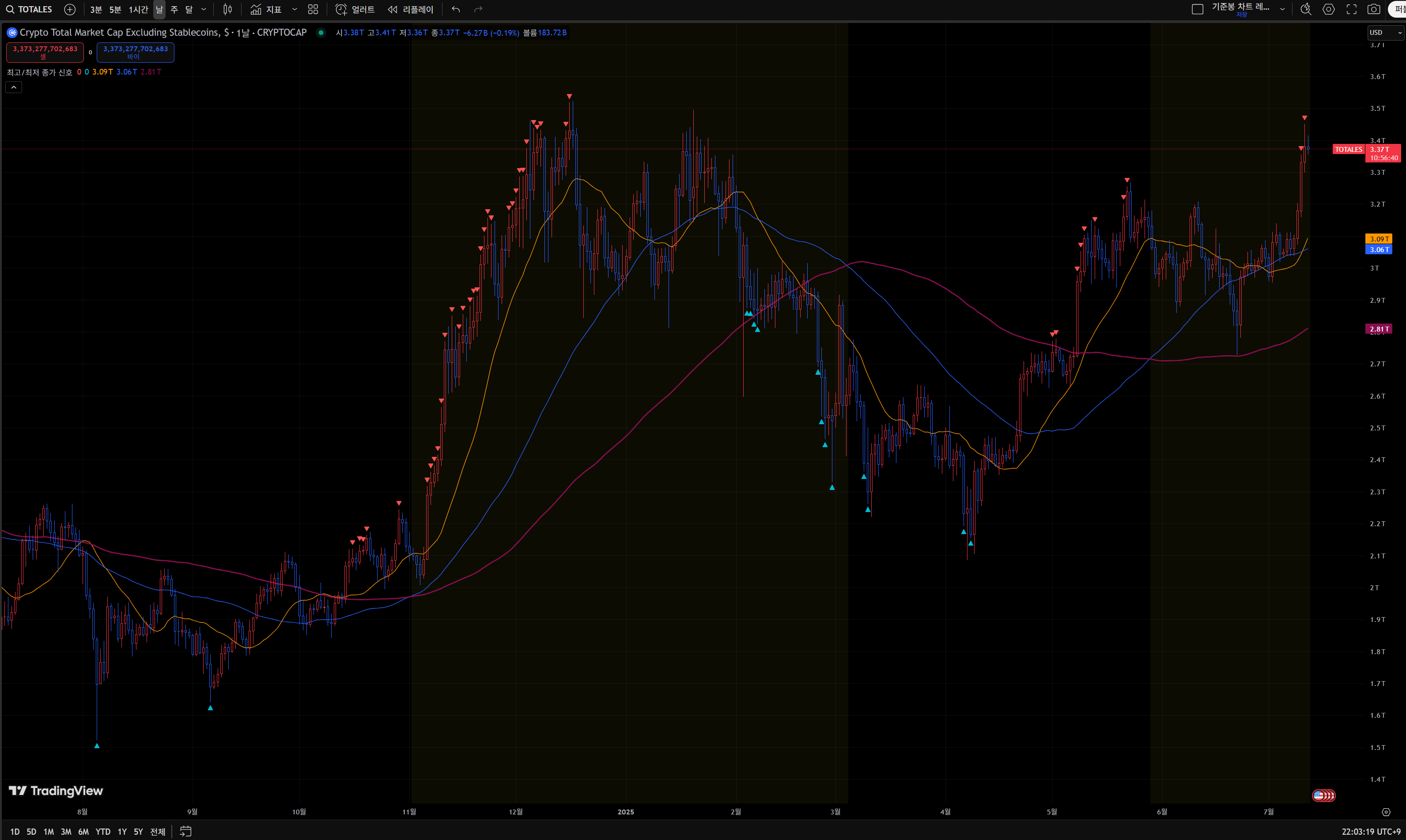Switch to the weekly (주) interval

[x=174, y=9]
